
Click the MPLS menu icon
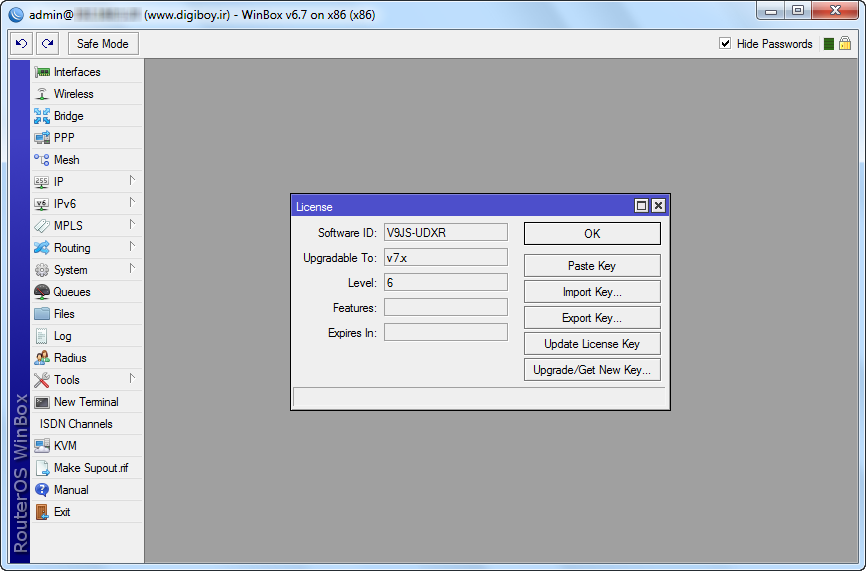point(42,226)
